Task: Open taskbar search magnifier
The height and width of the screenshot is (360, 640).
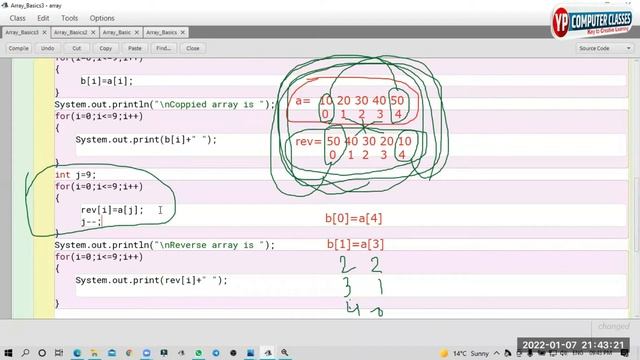Action: tap(25, 353)
